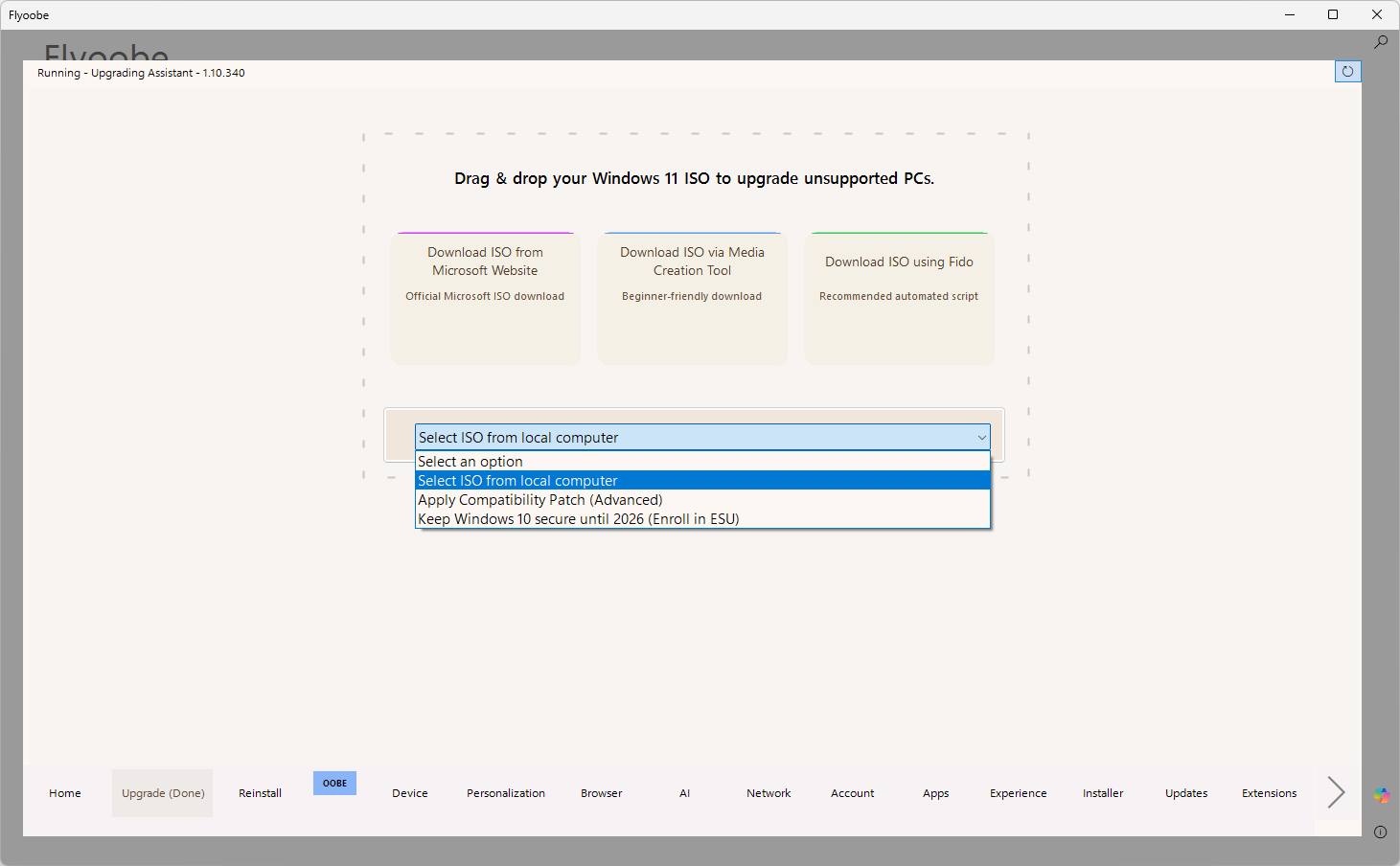Switch to the Apps tab

(x=936, y=793)
